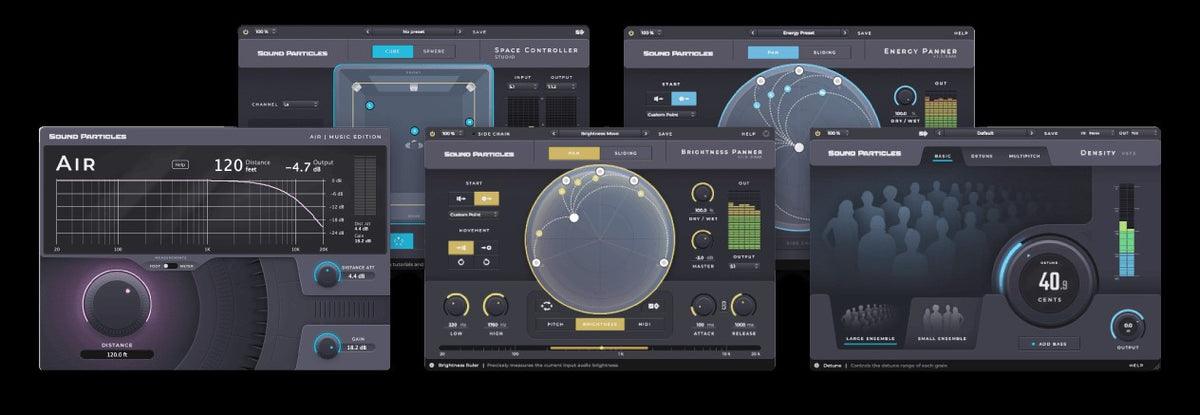Click Save in Brightness Panner header
Screen dimensions: 1200x415
click(x=665, y=133)
